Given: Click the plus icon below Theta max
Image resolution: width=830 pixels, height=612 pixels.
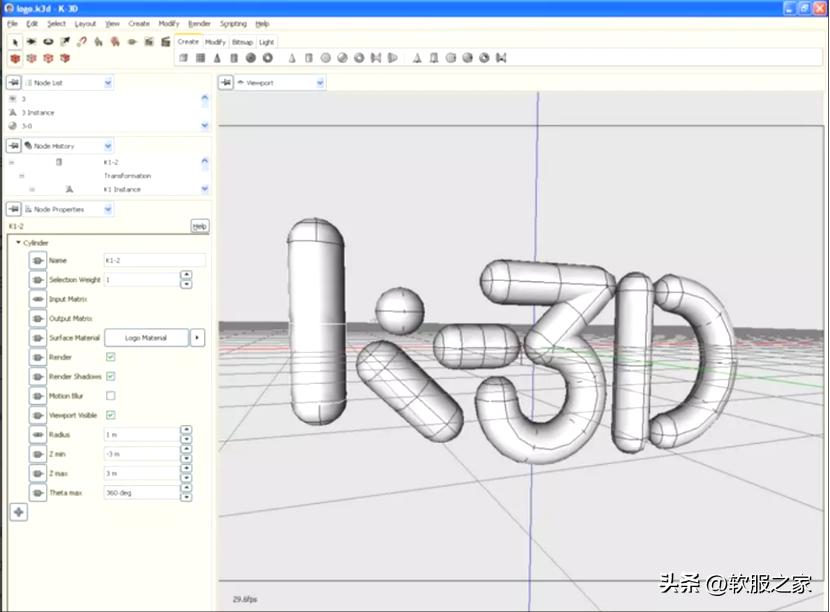Looking at the screenshot, I should [x=18, y=512].
